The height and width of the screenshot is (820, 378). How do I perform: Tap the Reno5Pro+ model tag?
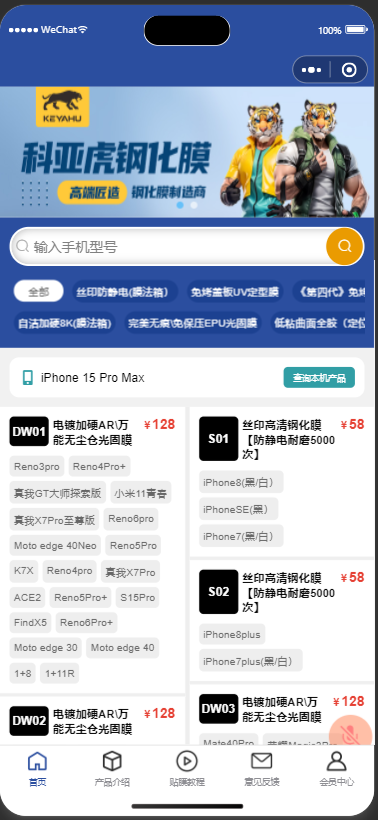click(x=81, y=597)
